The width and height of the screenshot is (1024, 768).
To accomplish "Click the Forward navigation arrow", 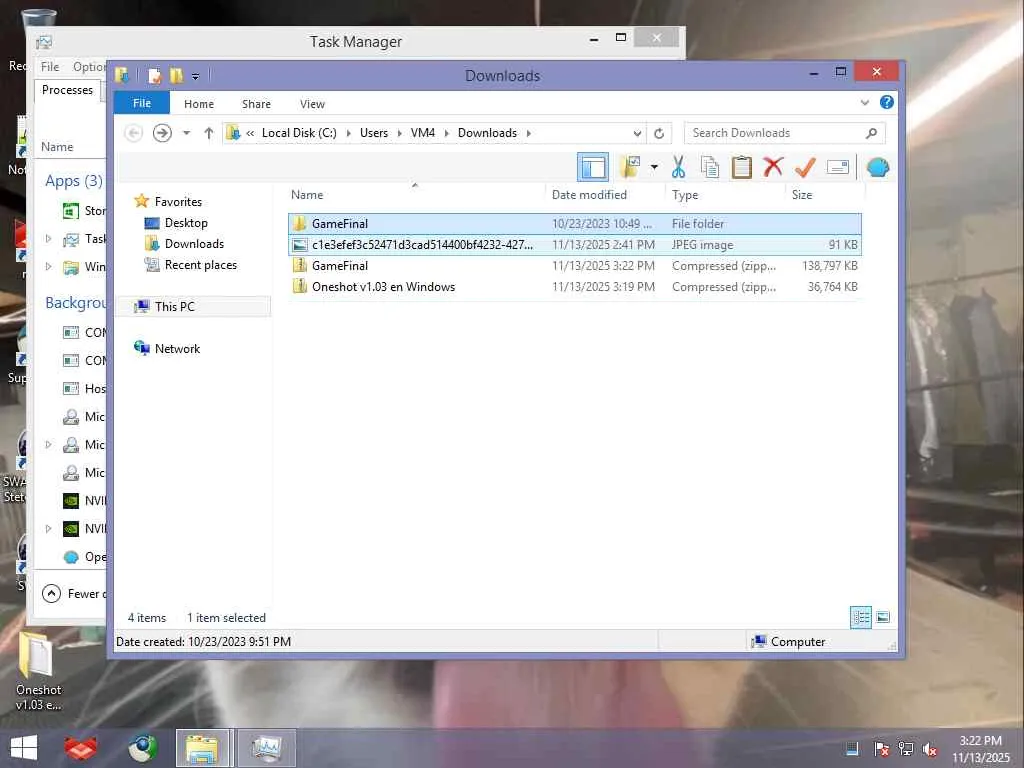I will click(162, 133).
